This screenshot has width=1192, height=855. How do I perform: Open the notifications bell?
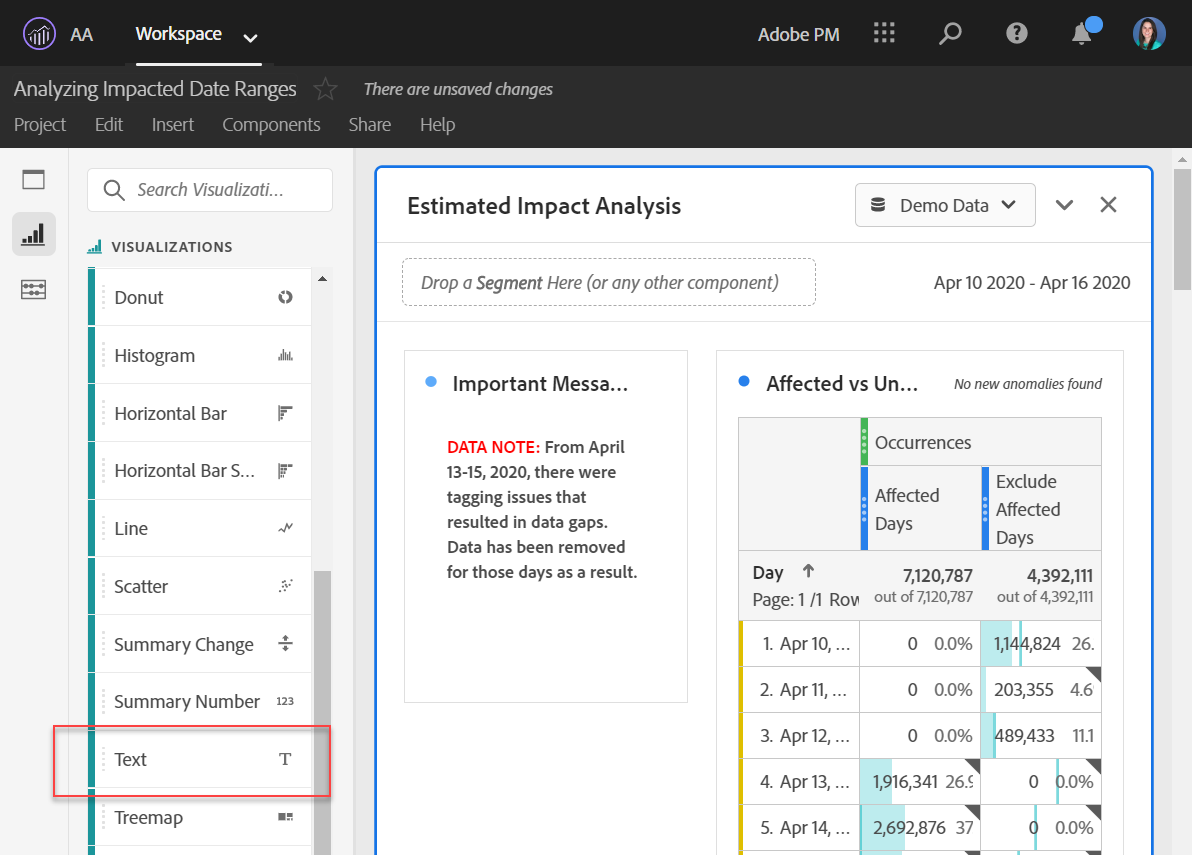tap(1082, 34)
